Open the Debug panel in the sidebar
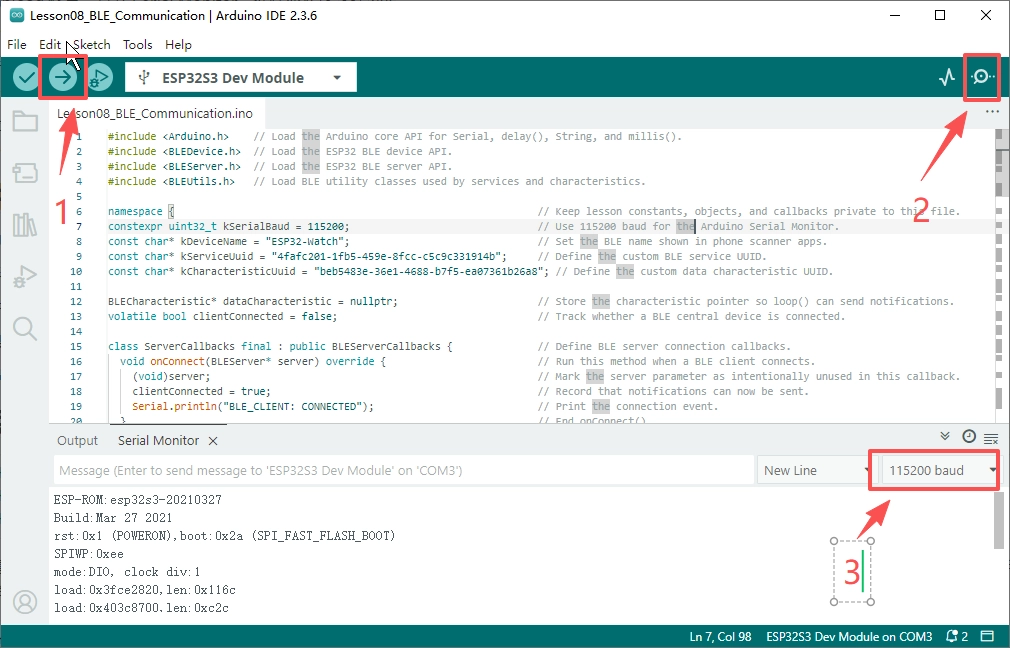Viewport: 1010px width, 648px height. 25,276
